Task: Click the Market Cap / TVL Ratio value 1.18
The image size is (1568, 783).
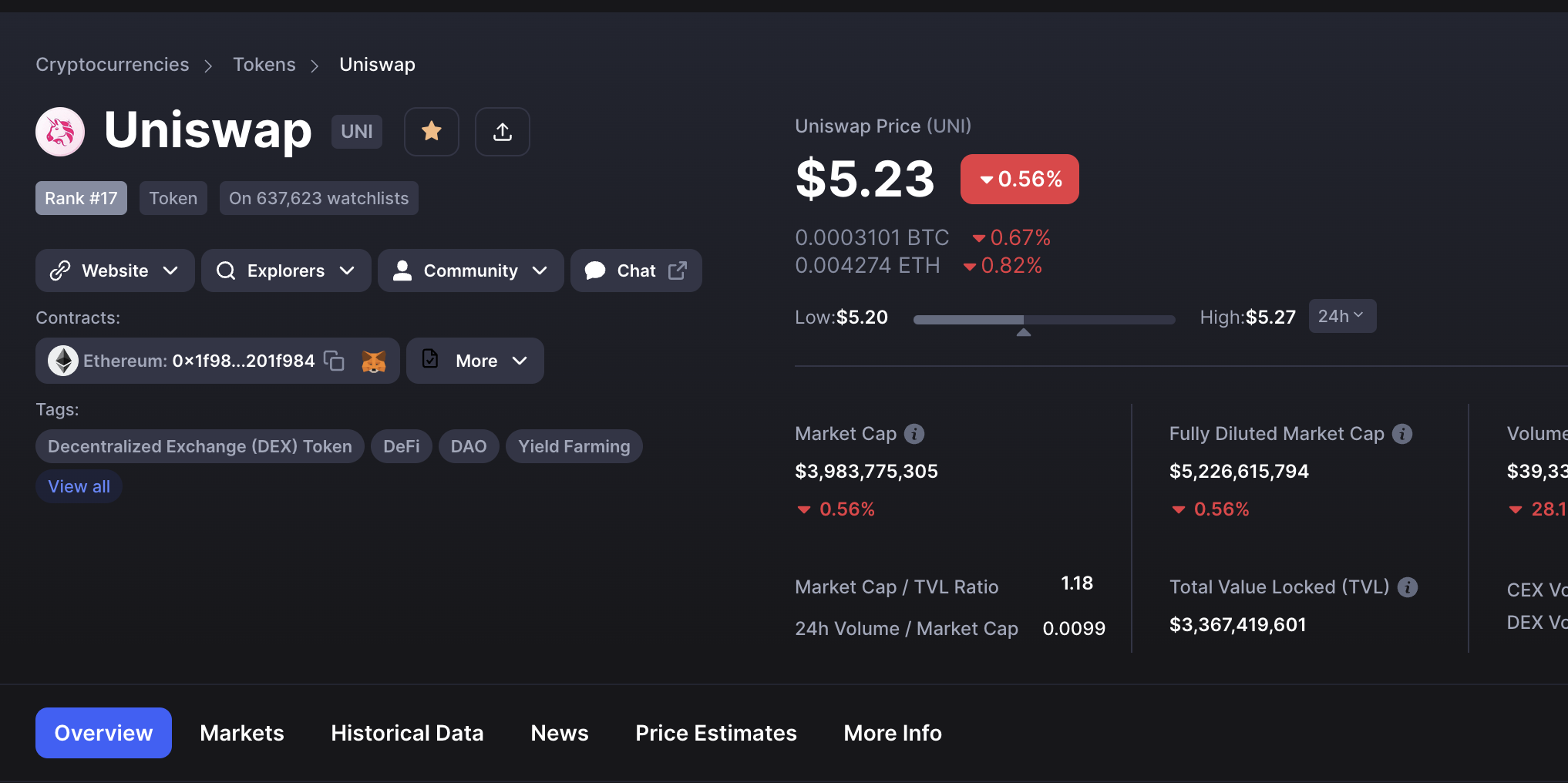Action: click(1077, 583)
